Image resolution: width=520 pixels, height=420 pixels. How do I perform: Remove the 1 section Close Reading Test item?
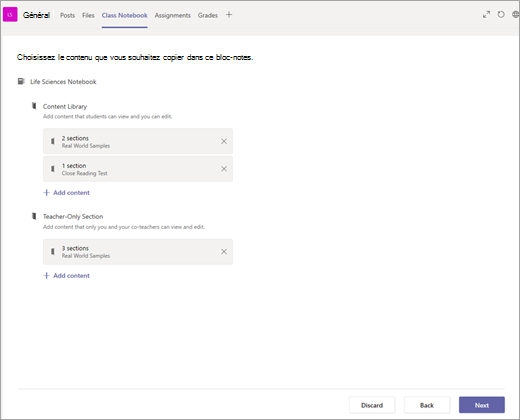tap(224, 169)
